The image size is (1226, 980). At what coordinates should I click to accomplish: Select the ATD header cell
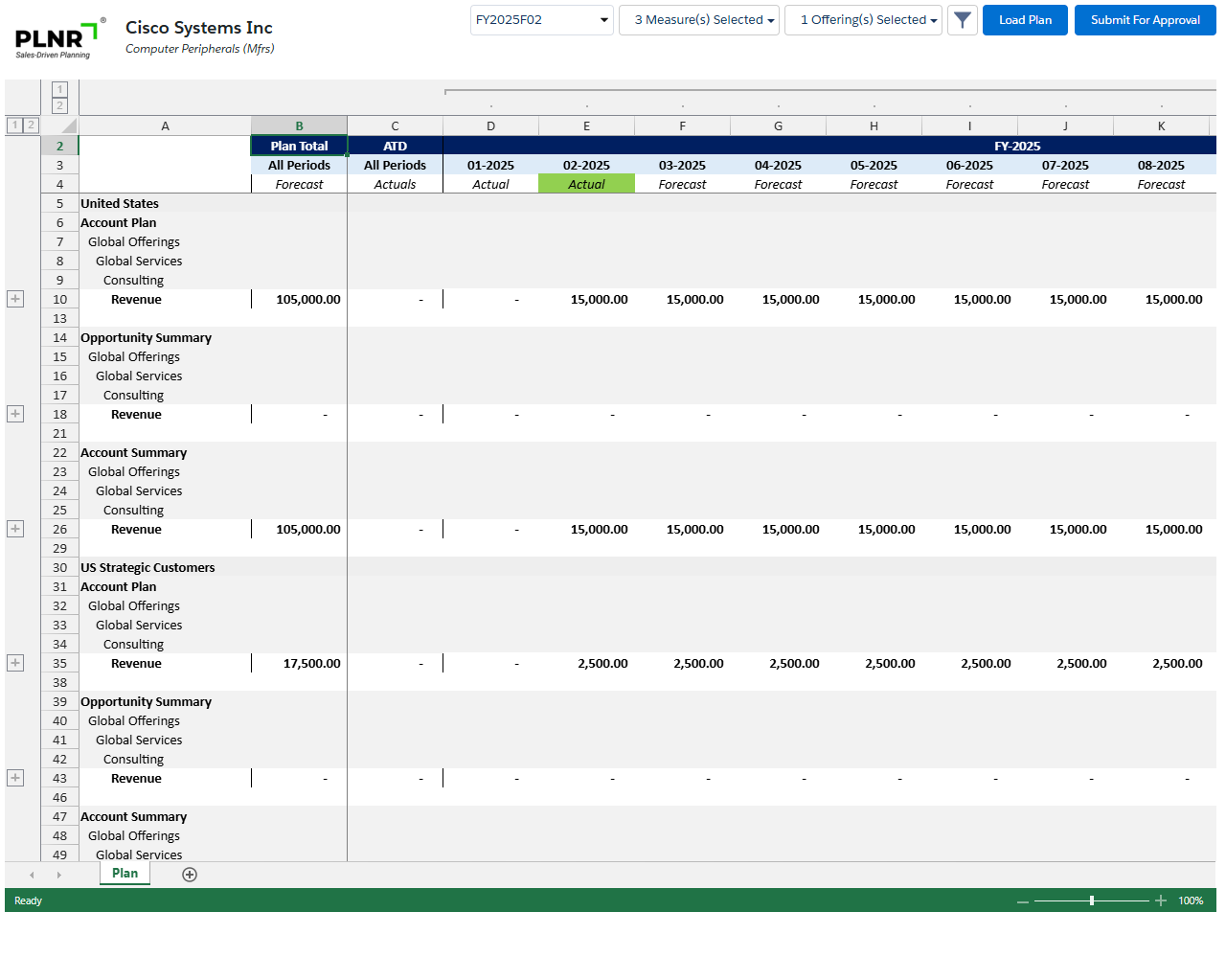(x=395, y=146)
